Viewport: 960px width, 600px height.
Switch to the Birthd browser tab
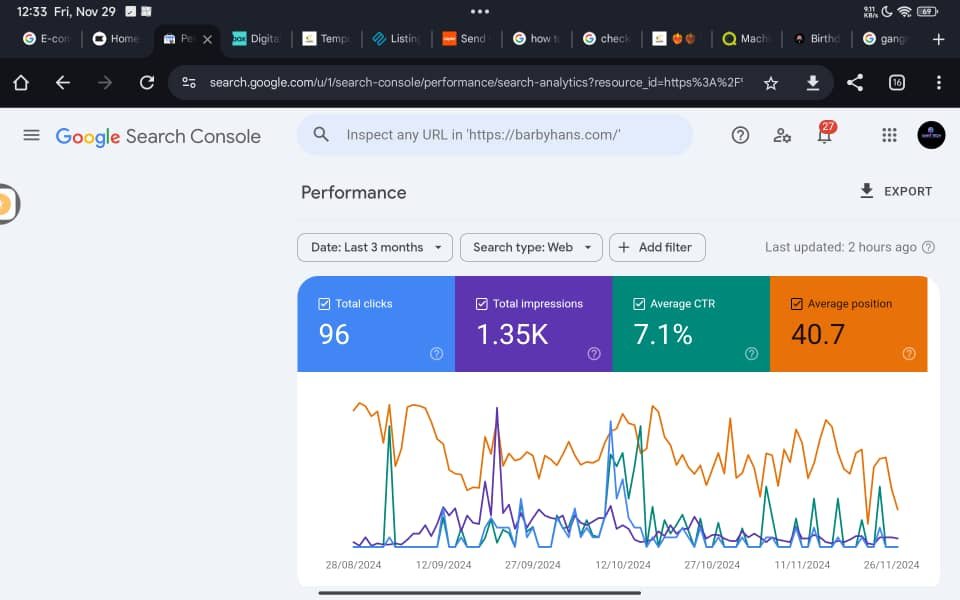click(x=816, y=39)
